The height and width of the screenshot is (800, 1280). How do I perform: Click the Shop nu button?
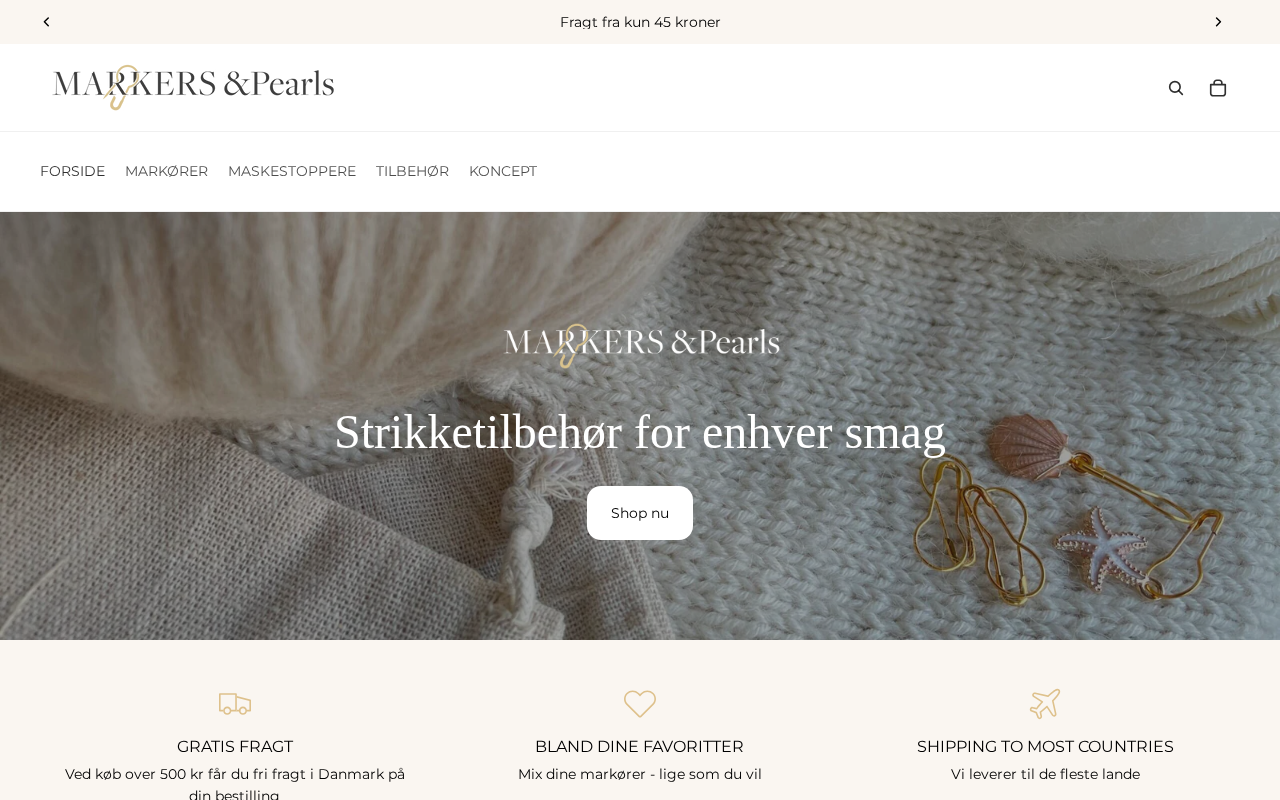point(640,513)
